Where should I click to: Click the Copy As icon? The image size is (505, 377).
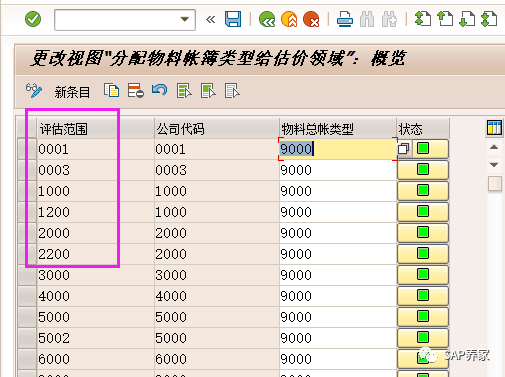pyautogui.click(x=111, y=90)
